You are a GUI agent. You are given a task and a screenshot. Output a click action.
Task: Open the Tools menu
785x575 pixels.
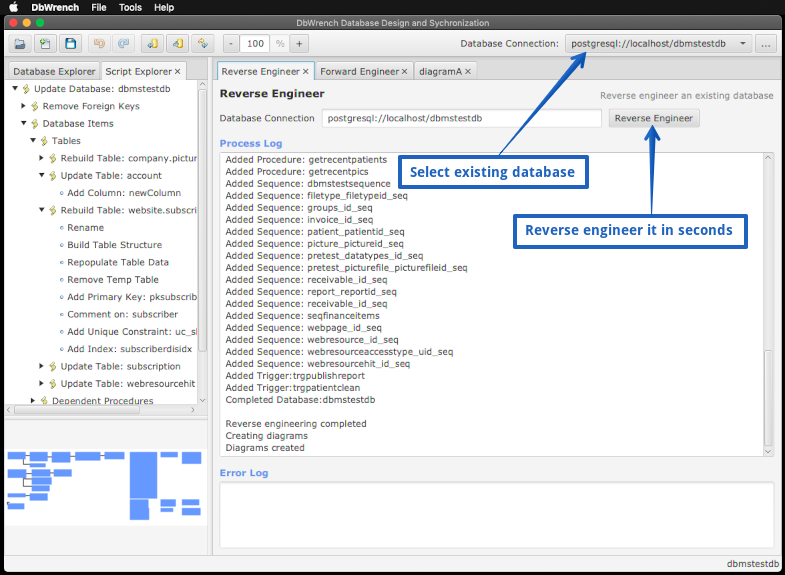[x=130, y=8]
